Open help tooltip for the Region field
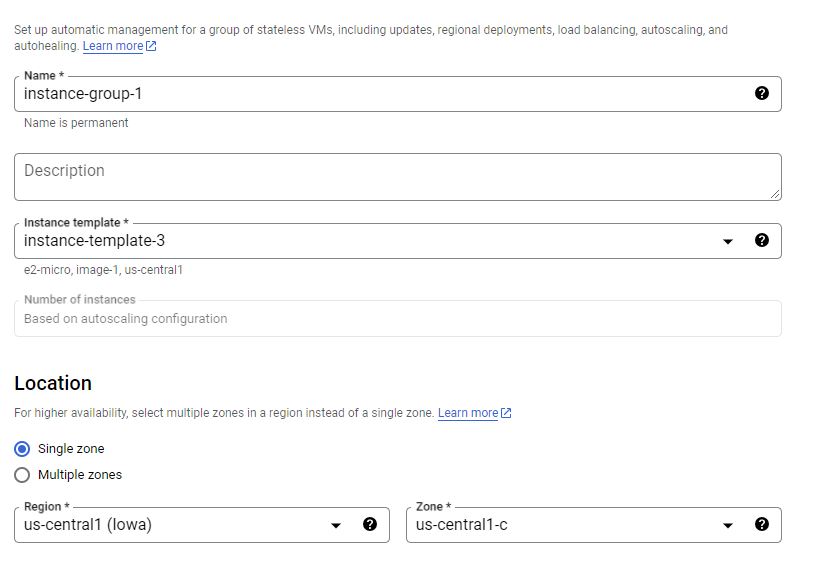 point(370,524)
